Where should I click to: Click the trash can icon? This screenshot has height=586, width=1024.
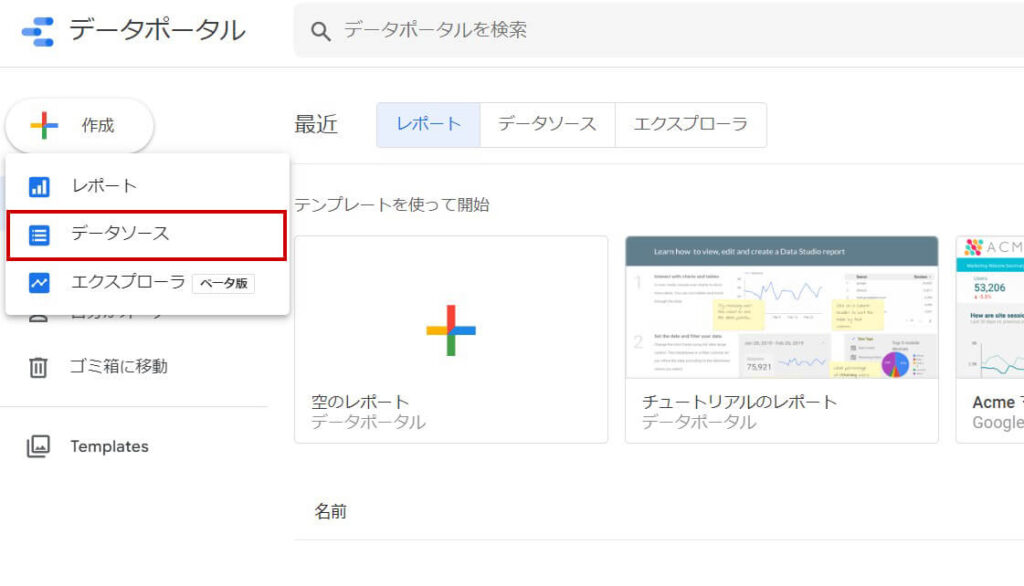click(38, 367)
